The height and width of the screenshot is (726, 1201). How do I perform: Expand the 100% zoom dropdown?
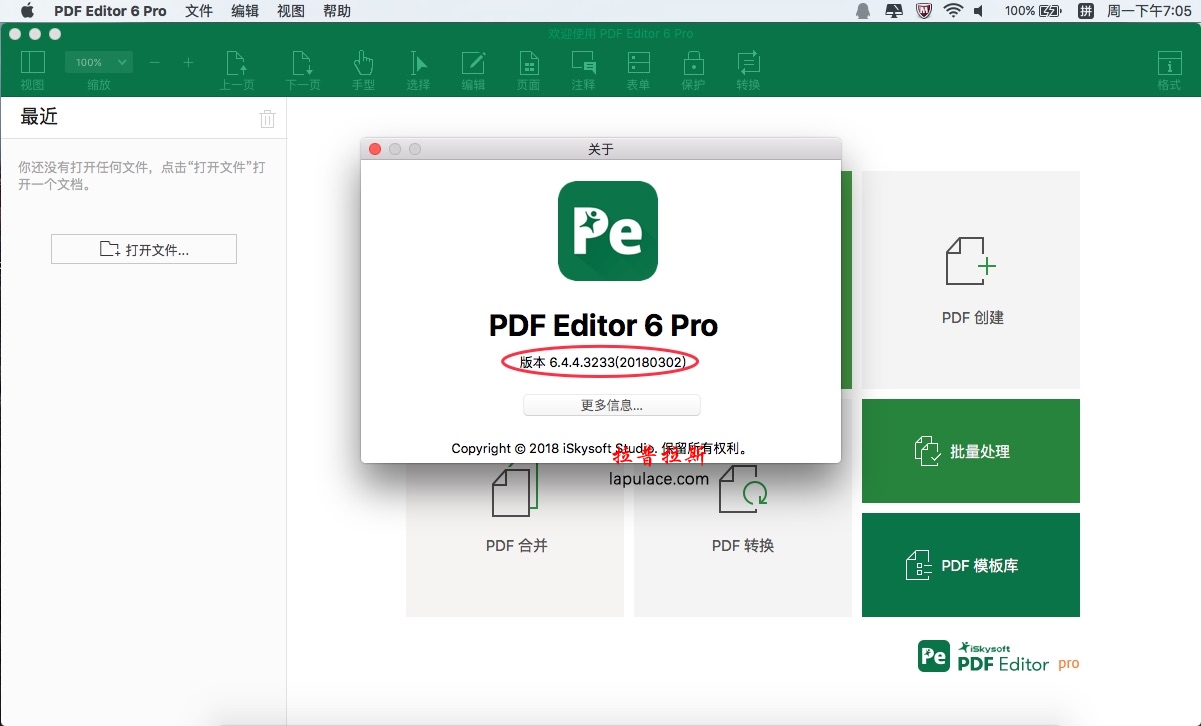98,63
